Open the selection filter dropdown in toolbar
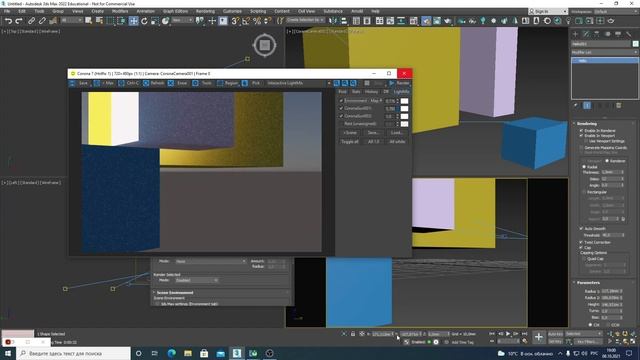Image resolution: width=640 pixels, height=360 pixels. [x=72, y=20]
